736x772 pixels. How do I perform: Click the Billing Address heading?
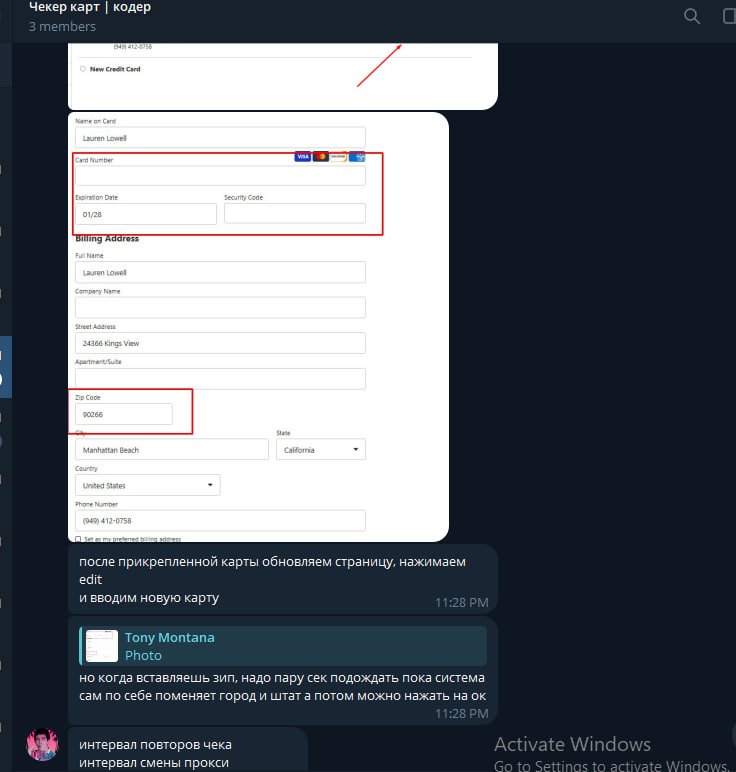[x=107, y=238]
